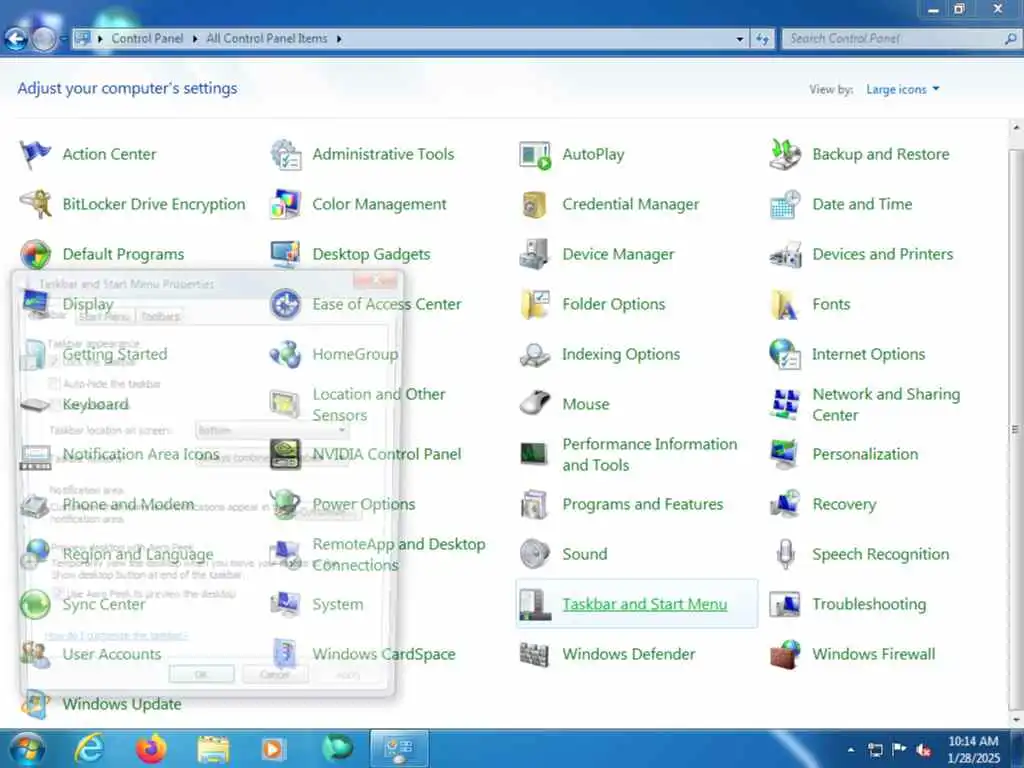Click All Control Panel Items breadcrumb segment
The image size is (1024, 768).
266,39
